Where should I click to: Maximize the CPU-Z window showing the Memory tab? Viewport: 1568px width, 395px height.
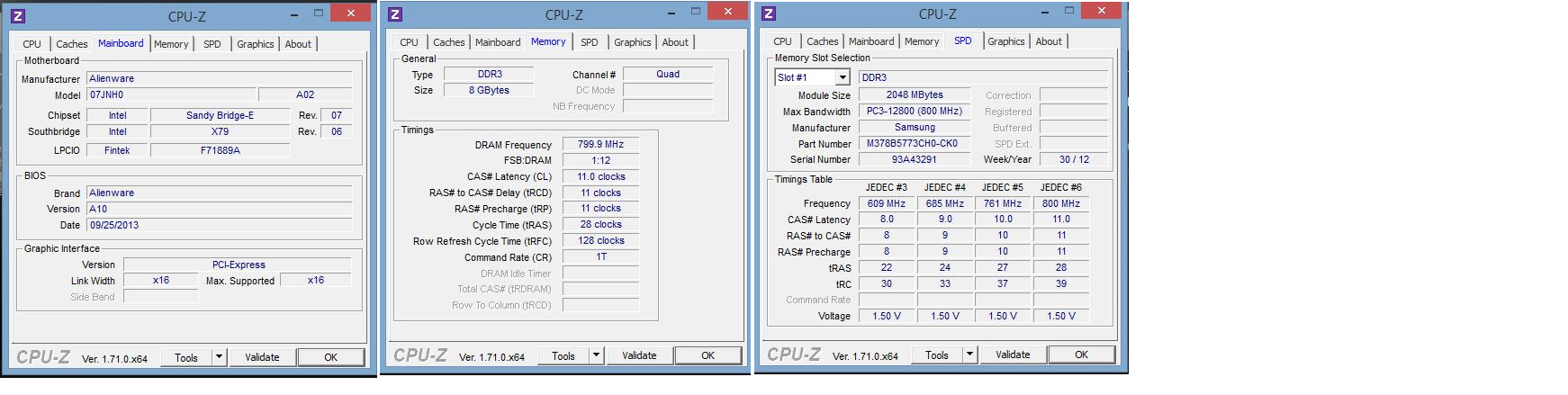click(x=695, y=12)
